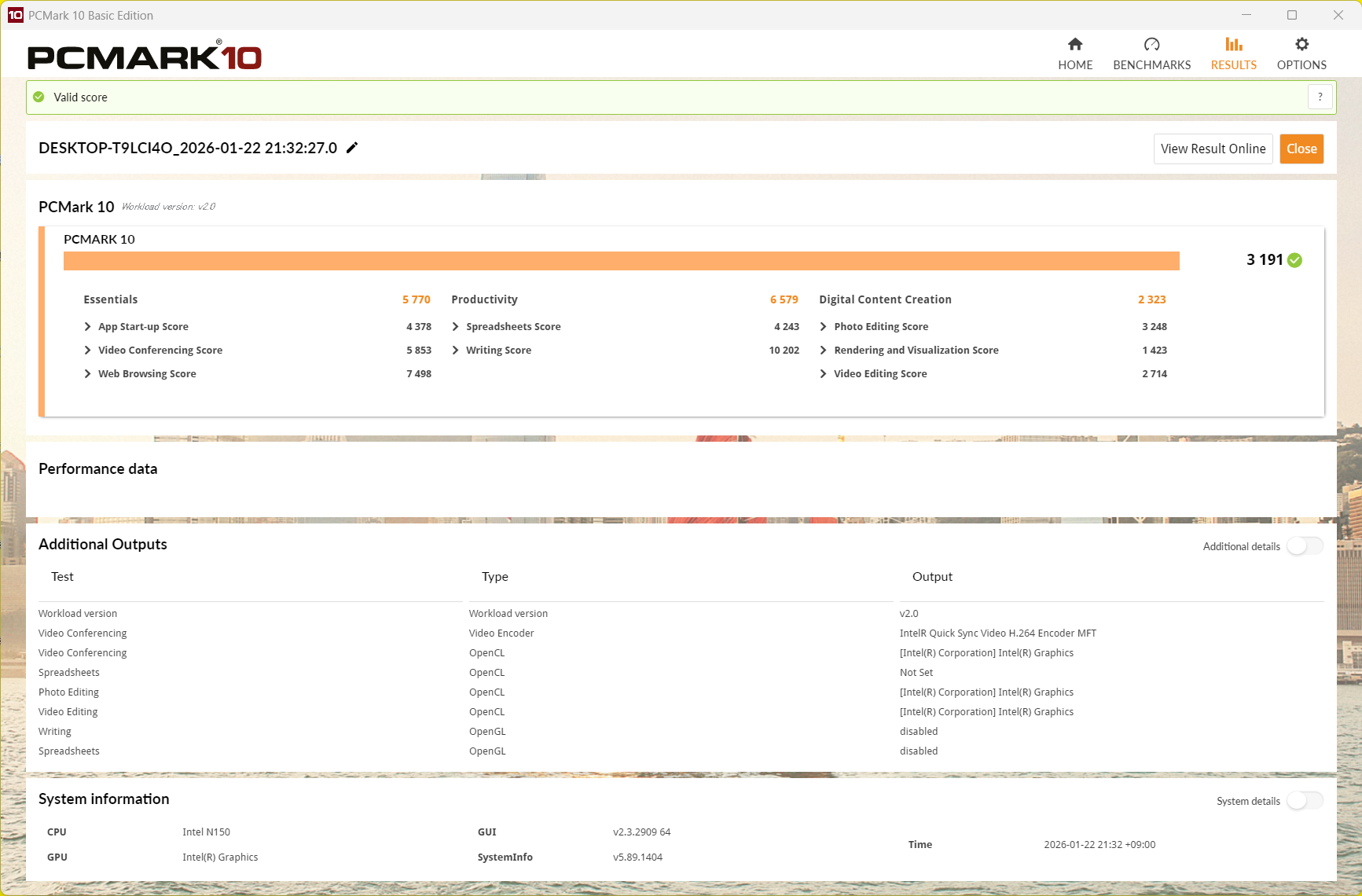Maximize the PCMark 10 window

click(1292, 15)
